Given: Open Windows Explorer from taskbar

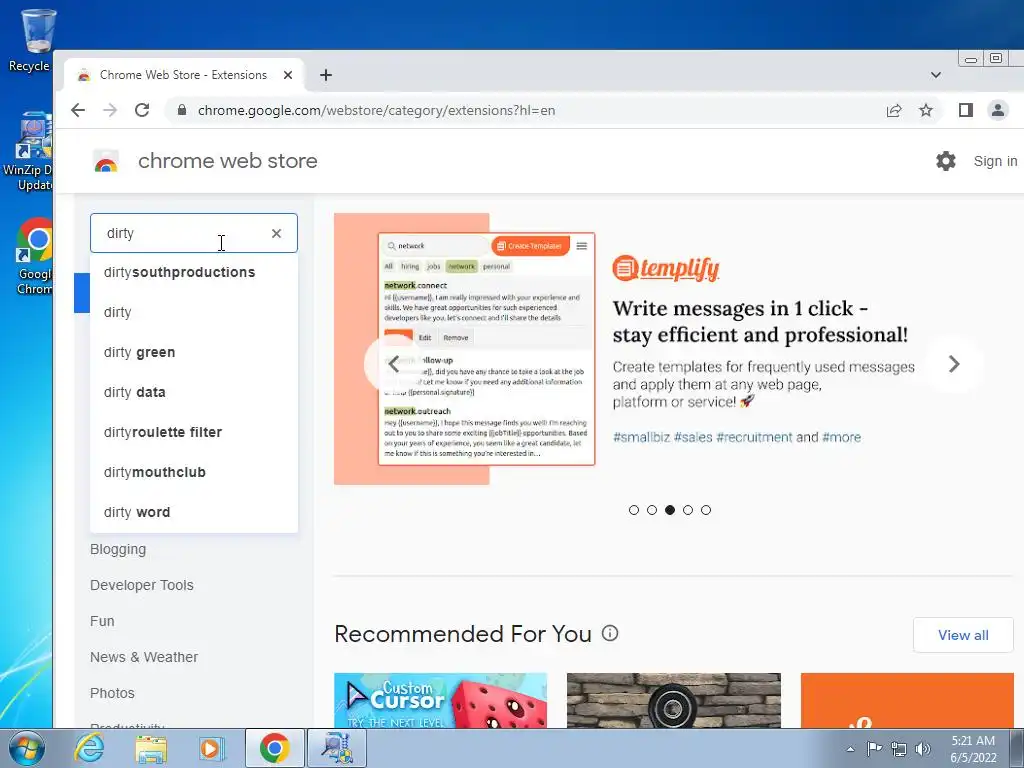Looking at the screenshot, I should click(151, 748).
